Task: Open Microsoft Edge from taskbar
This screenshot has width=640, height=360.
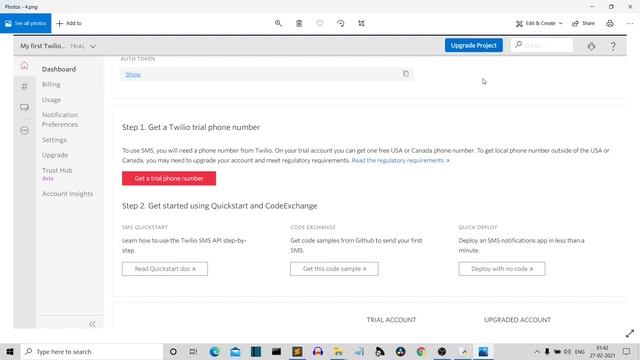Action: point(214,351)
